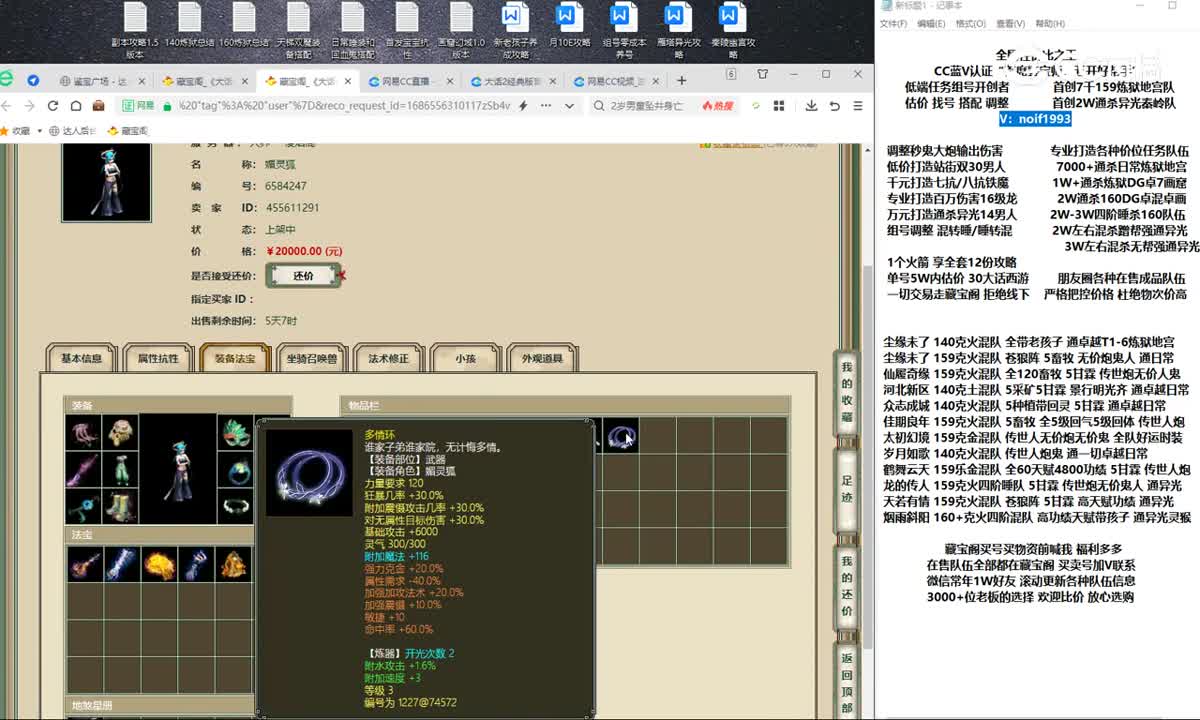1200x720 pixels.
Task: Click the orange pagoda 法宝 icon
Action: point(233,564)
